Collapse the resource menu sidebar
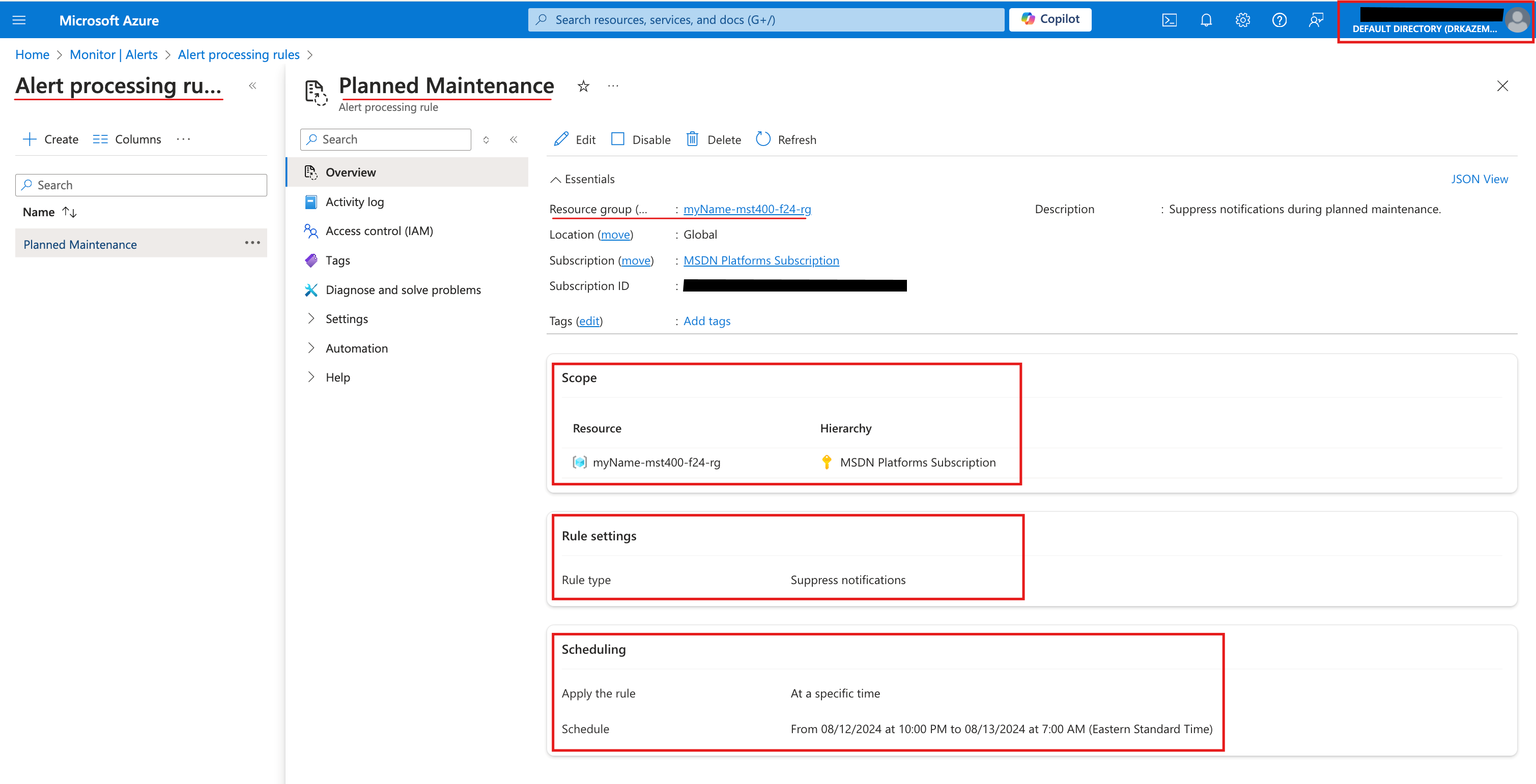Viewport: 1536px width, 784px height. pyautogui.click(x=514, y=139)
